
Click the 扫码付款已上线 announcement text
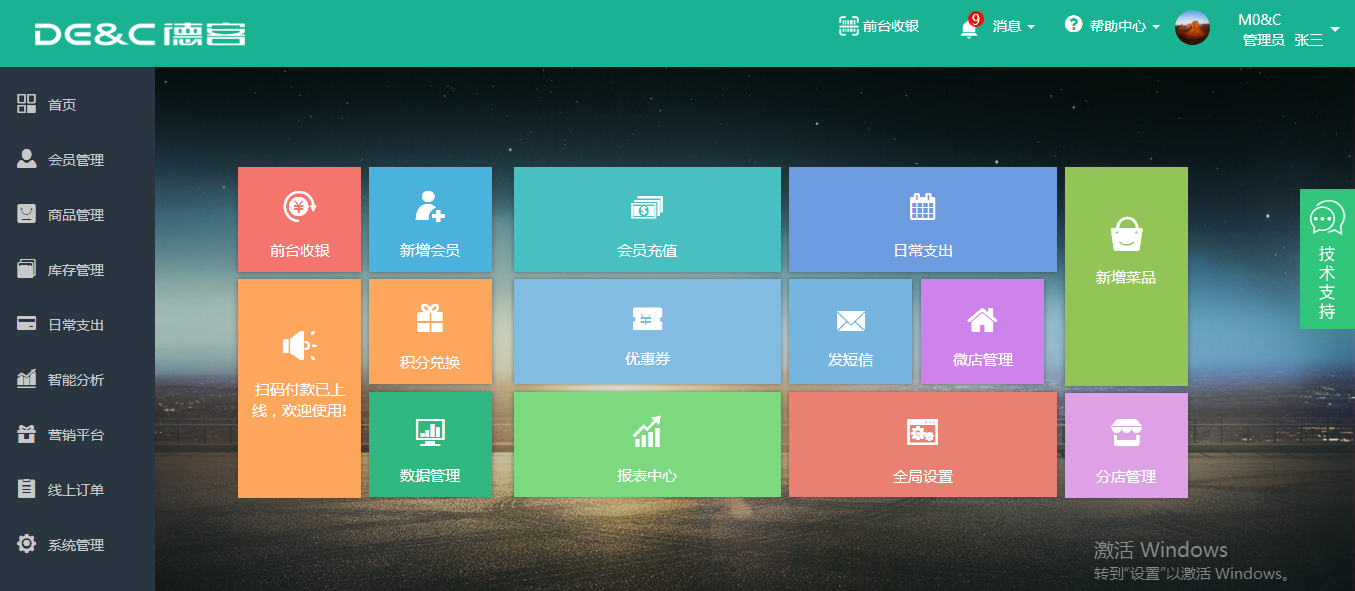299,399
